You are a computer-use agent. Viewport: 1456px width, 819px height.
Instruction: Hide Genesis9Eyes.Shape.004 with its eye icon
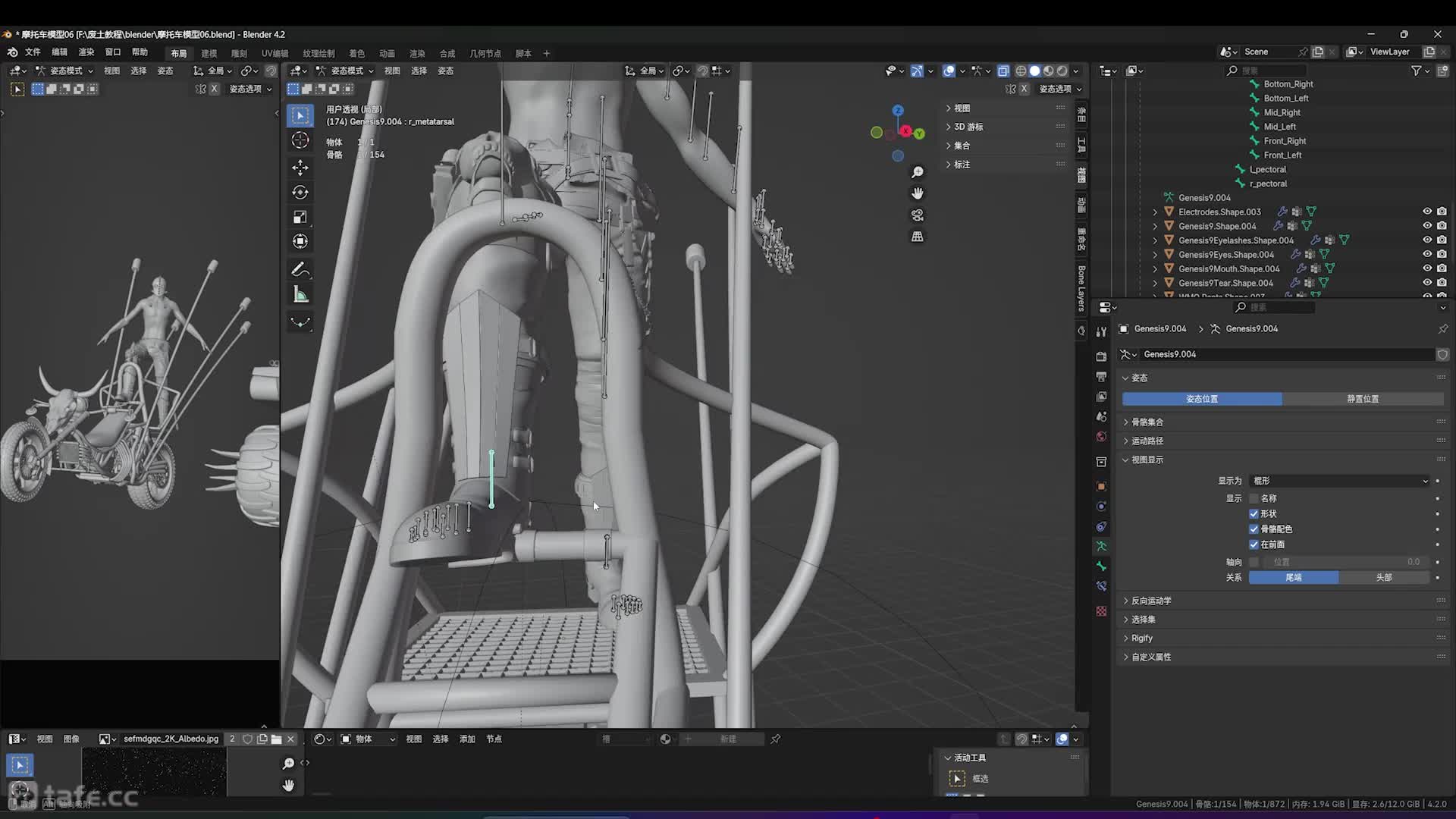[1426, 254]
